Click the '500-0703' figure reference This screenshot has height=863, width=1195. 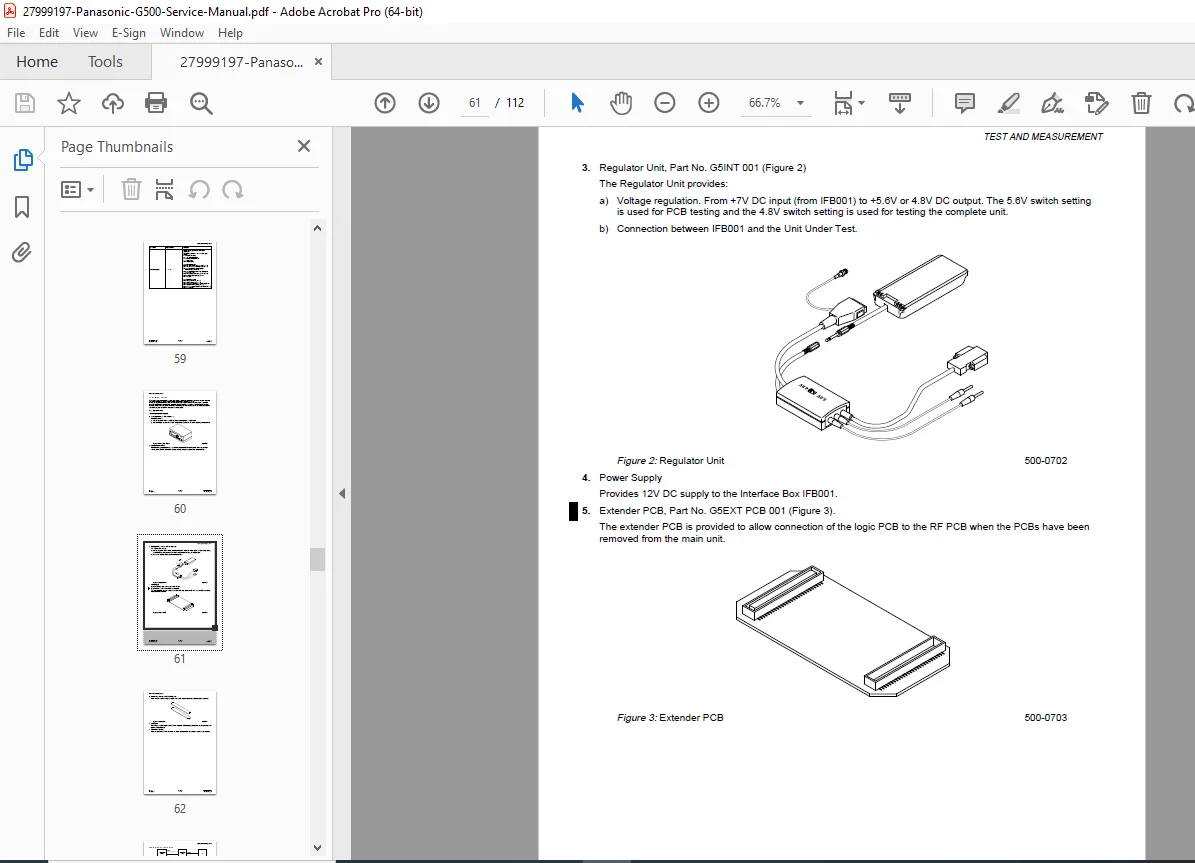point(1046,717)
